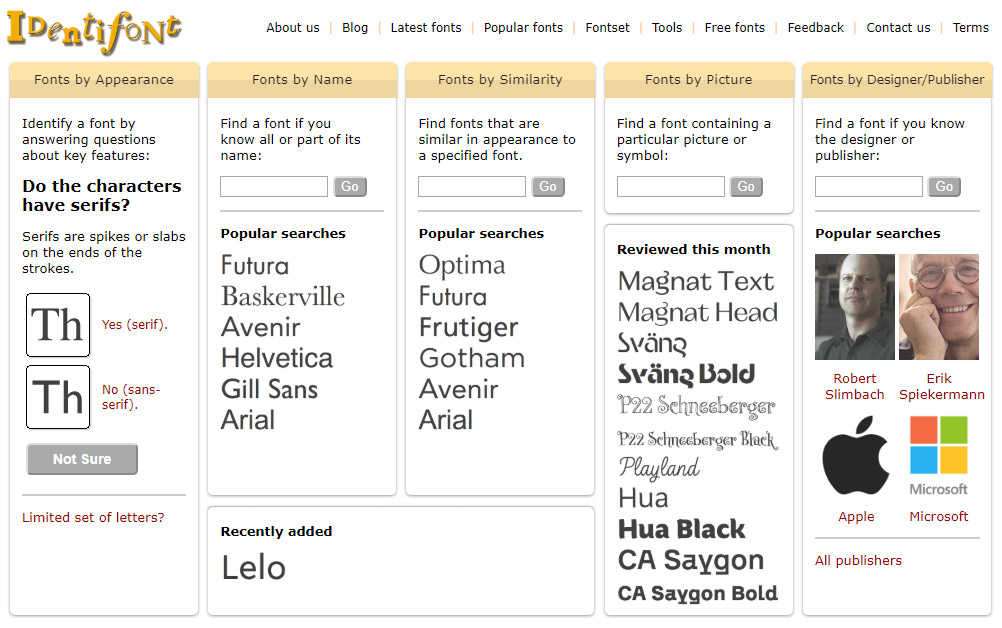
Task: Open the Feedback page
Action: click(815, 27)
